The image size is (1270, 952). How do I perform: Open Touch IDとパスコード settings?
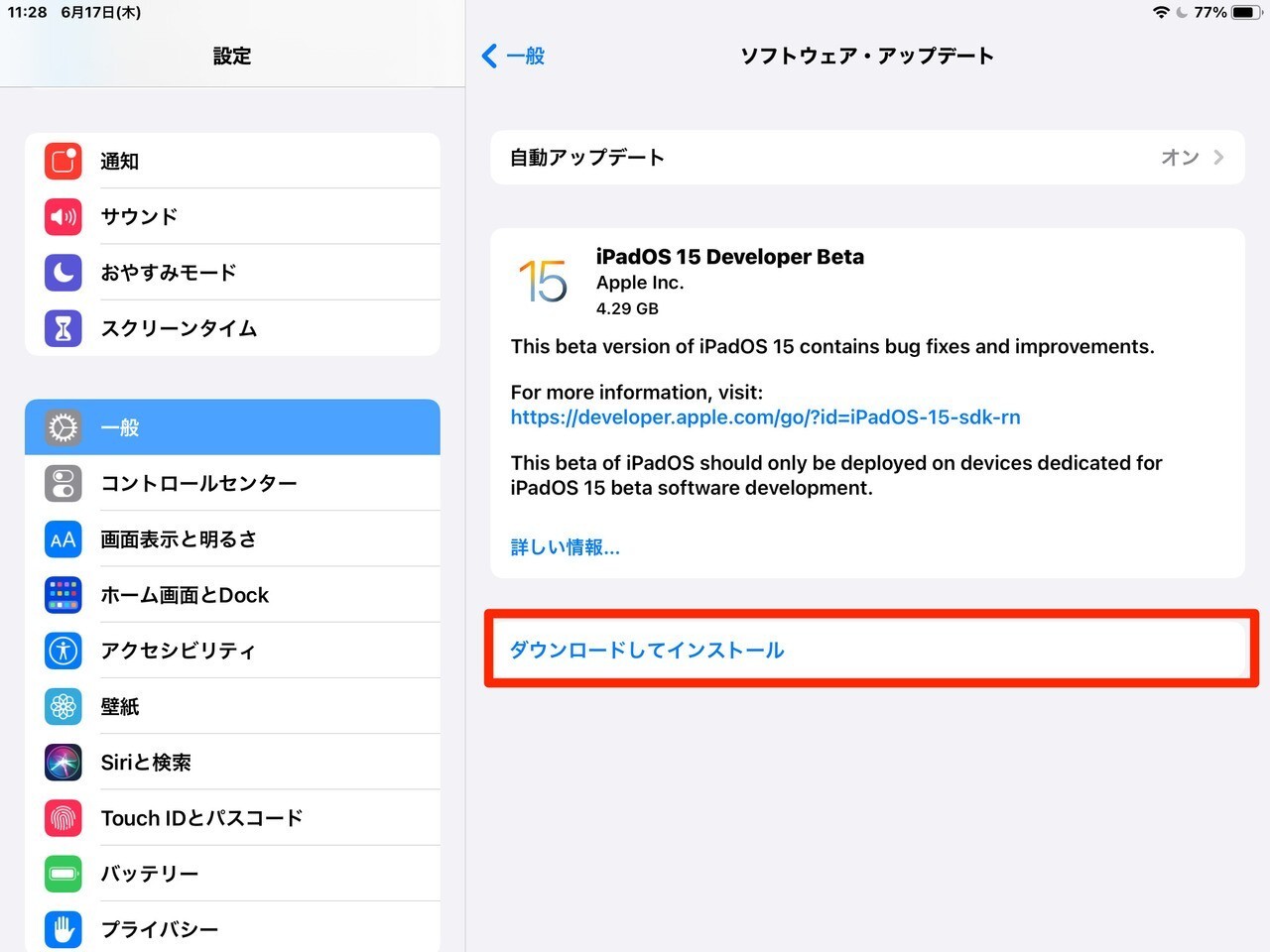[232, 818]
